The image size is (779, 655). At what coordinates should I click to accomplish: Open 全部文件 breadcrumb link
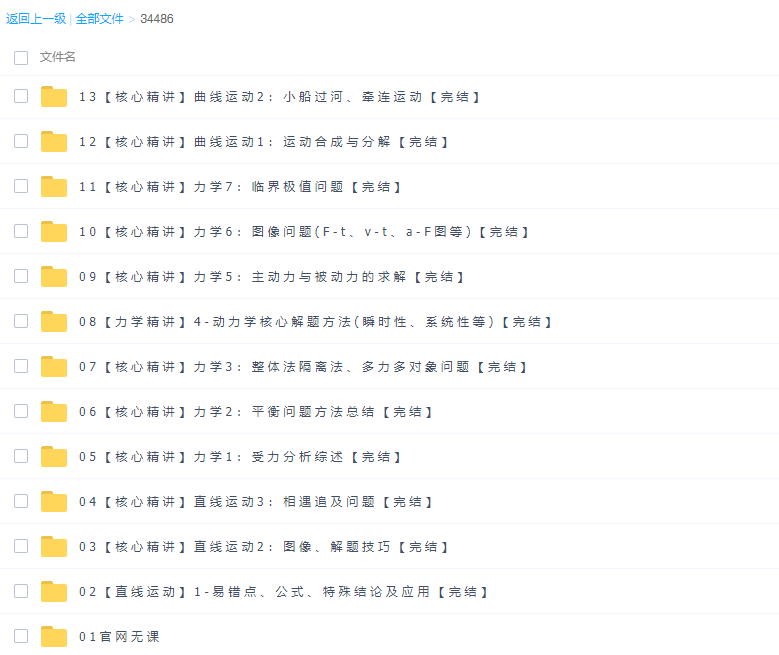pyautogui.click(x=99, y=19)
